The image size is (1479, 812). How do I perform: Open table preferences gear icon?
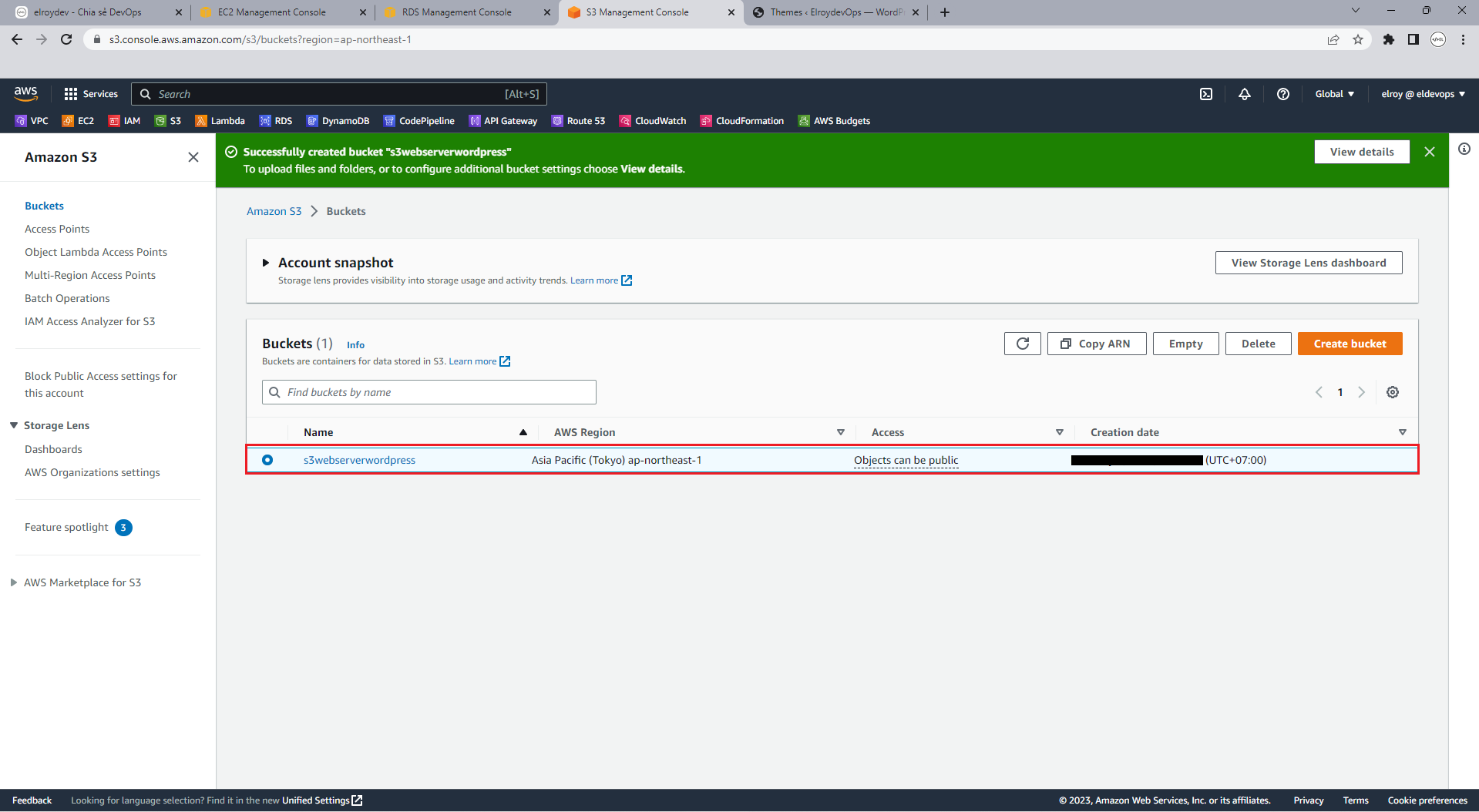coord(1393,392)
